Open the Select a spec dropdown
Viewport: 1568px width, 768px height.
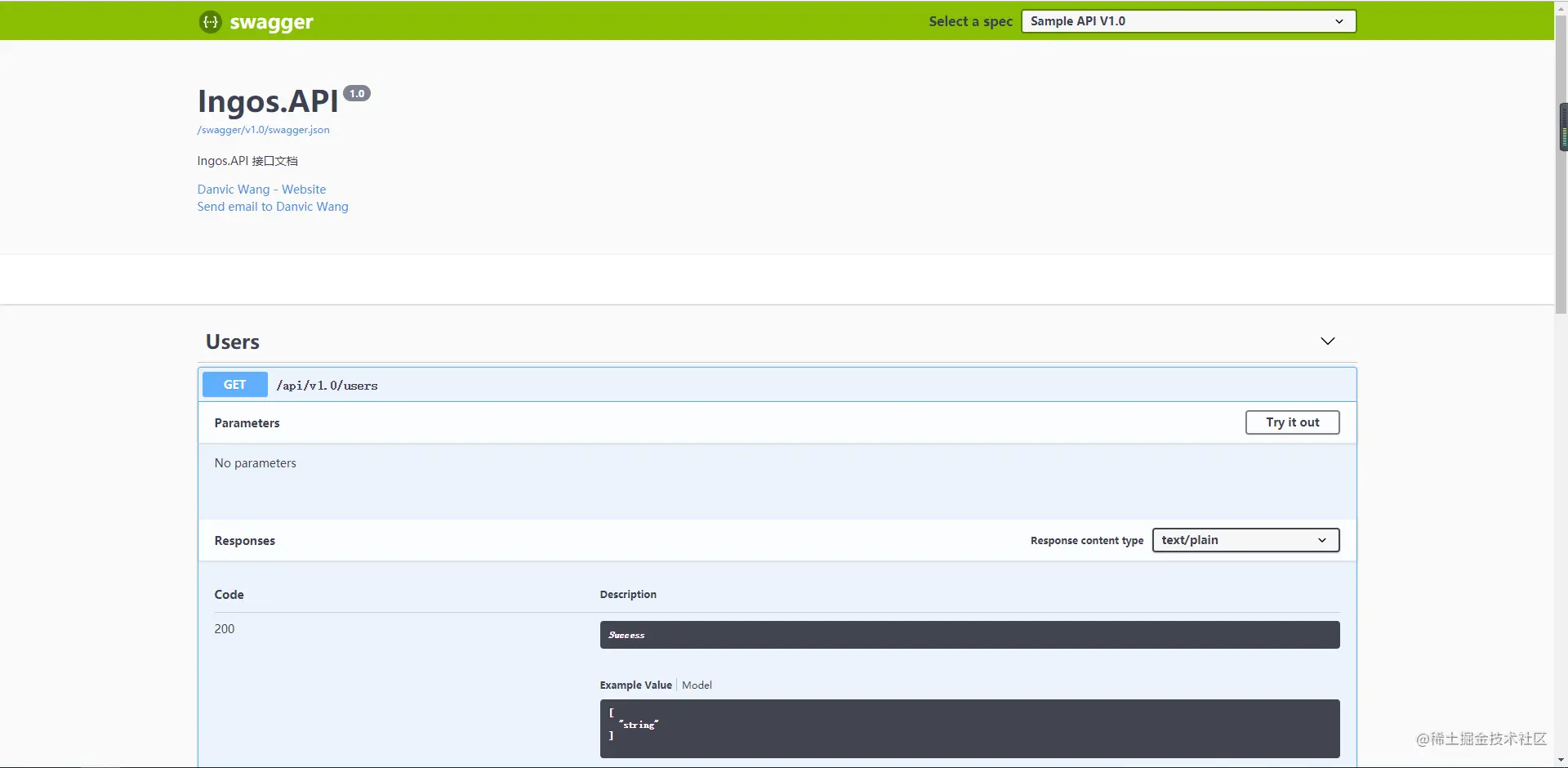(1188, 21)
